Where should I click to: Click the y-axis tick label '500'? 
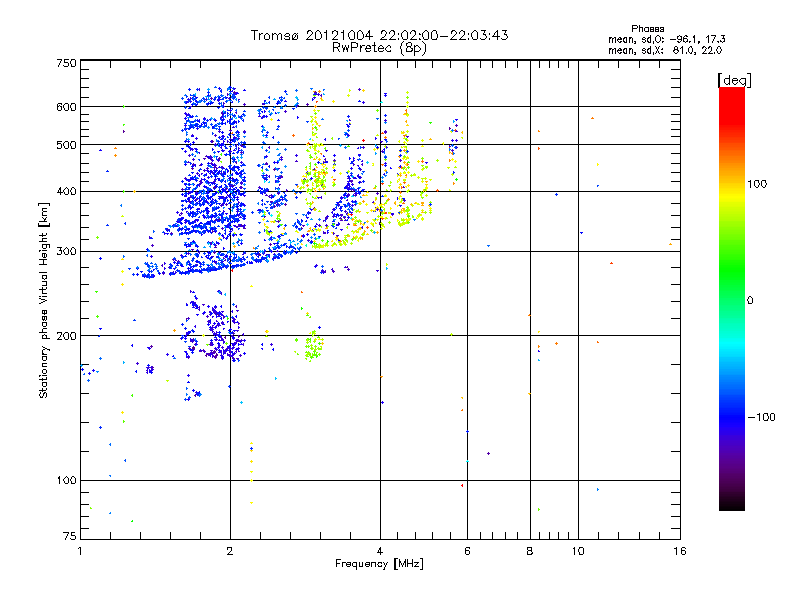[x=66, y=145]
